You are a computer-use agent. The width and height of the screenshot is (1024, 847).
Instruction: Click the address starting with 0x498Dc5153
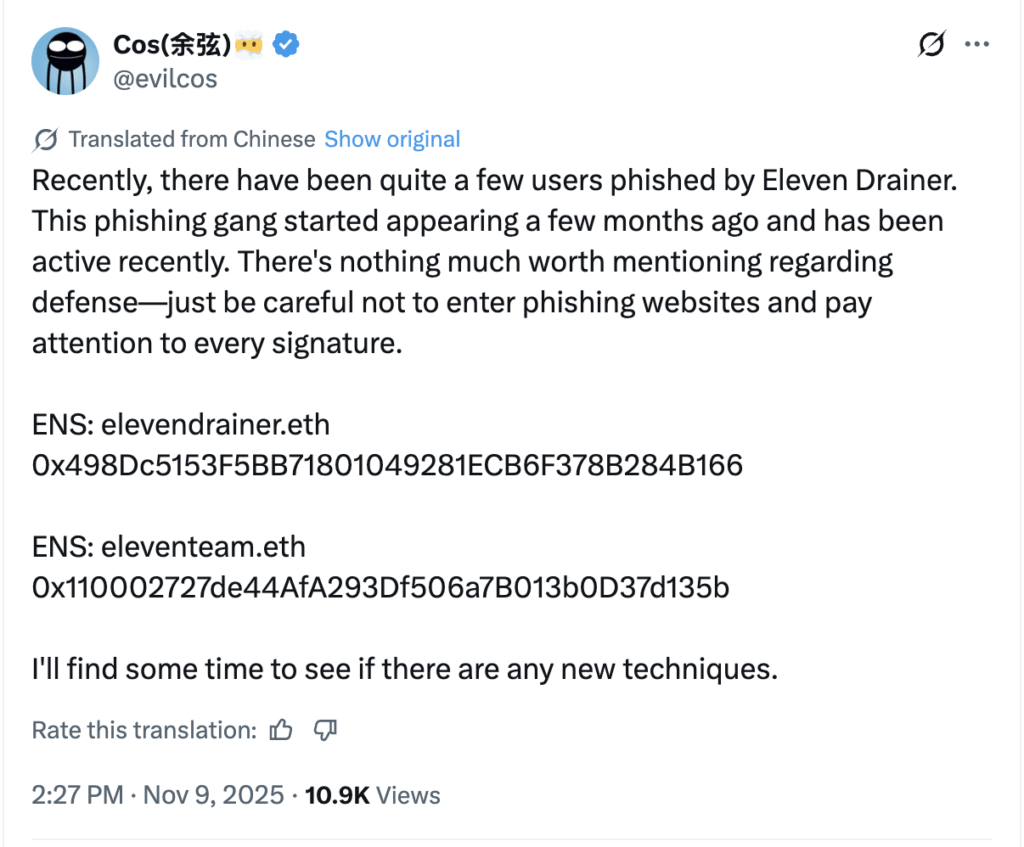pos(387,465)
